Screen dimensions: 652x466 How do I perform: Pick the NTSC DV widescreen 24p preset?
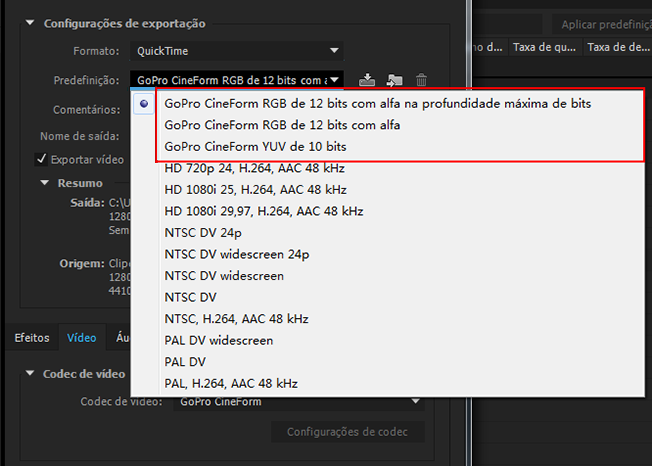coord(388,254)
